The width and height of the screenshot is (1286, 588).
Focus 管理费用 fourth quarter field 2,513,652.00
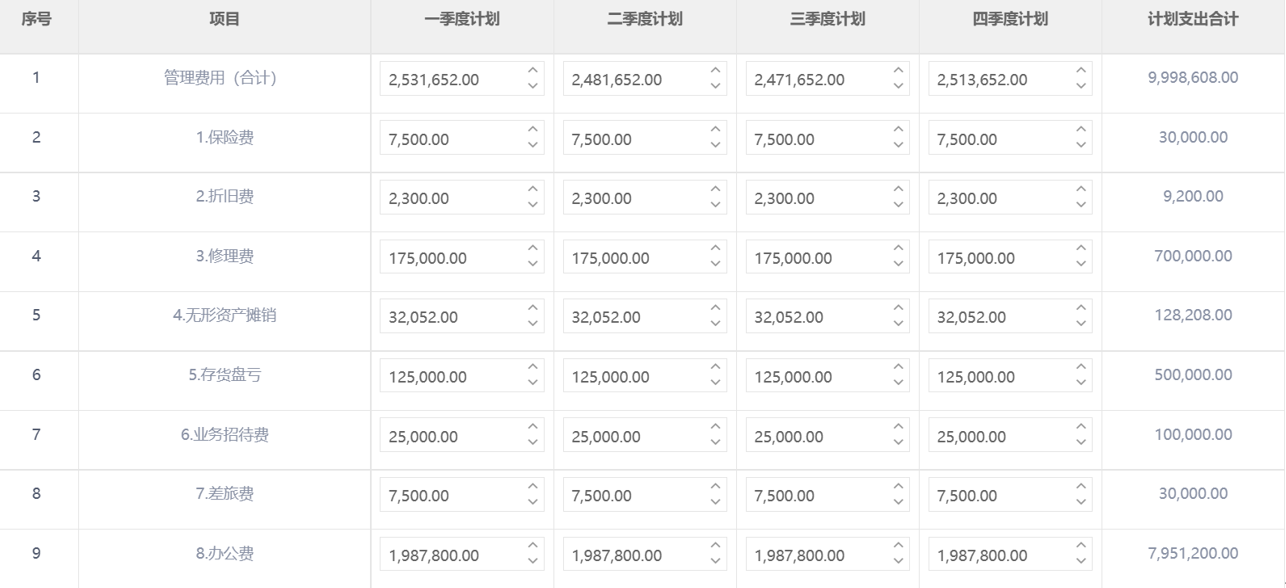point(1010,79)
